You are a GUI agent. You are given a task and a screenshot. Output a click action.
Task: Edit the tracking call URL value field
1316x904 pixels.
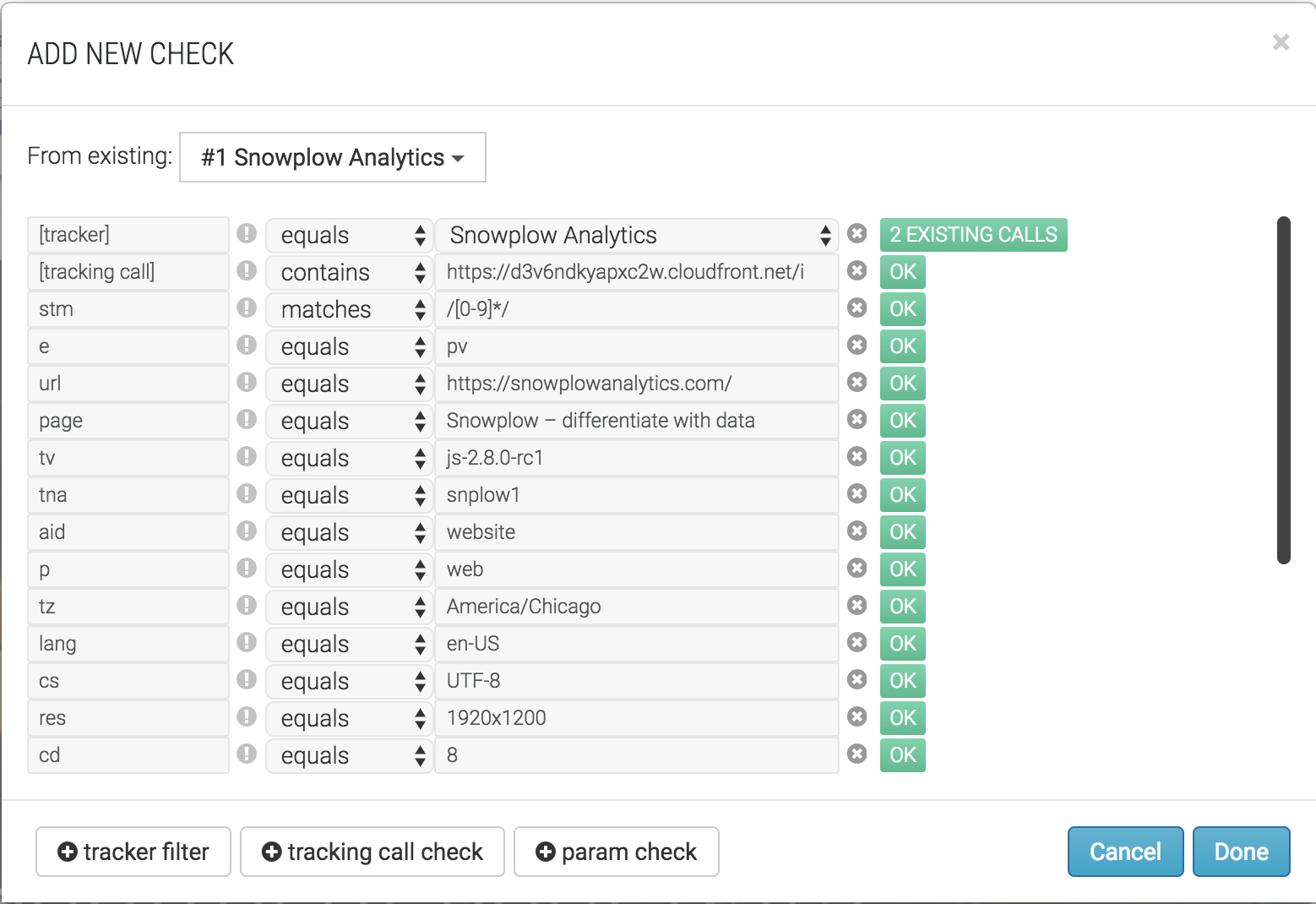coord(637,272)
